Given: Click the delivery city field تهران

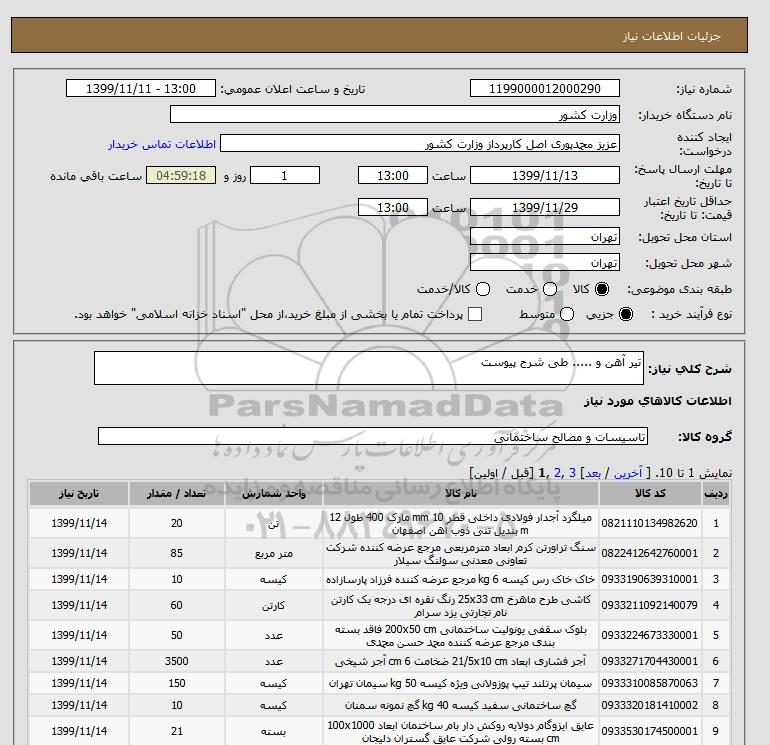Looking at the screenshot, I should 545,262.
